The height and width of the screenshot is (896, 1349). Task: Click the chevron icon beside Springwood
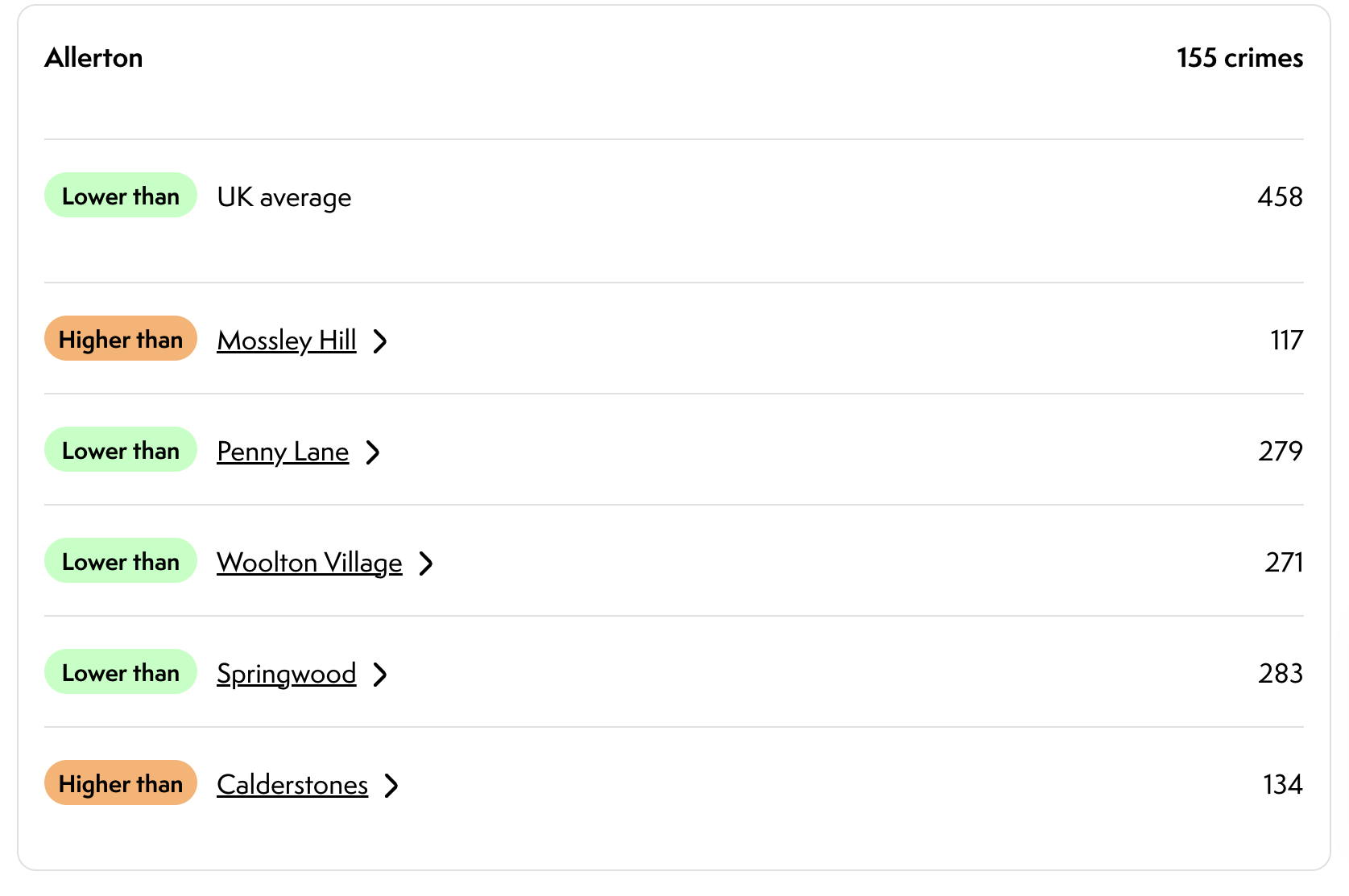click(380, 675)
